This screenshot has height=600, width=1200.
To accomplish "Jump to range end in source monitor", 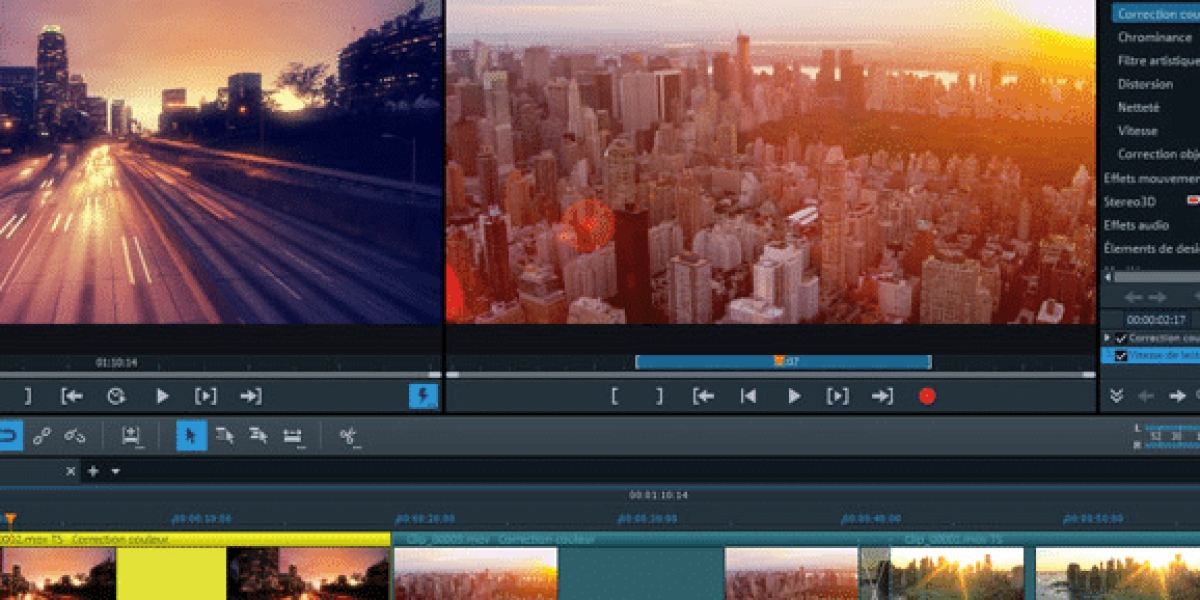I will [x=251, y=396].
